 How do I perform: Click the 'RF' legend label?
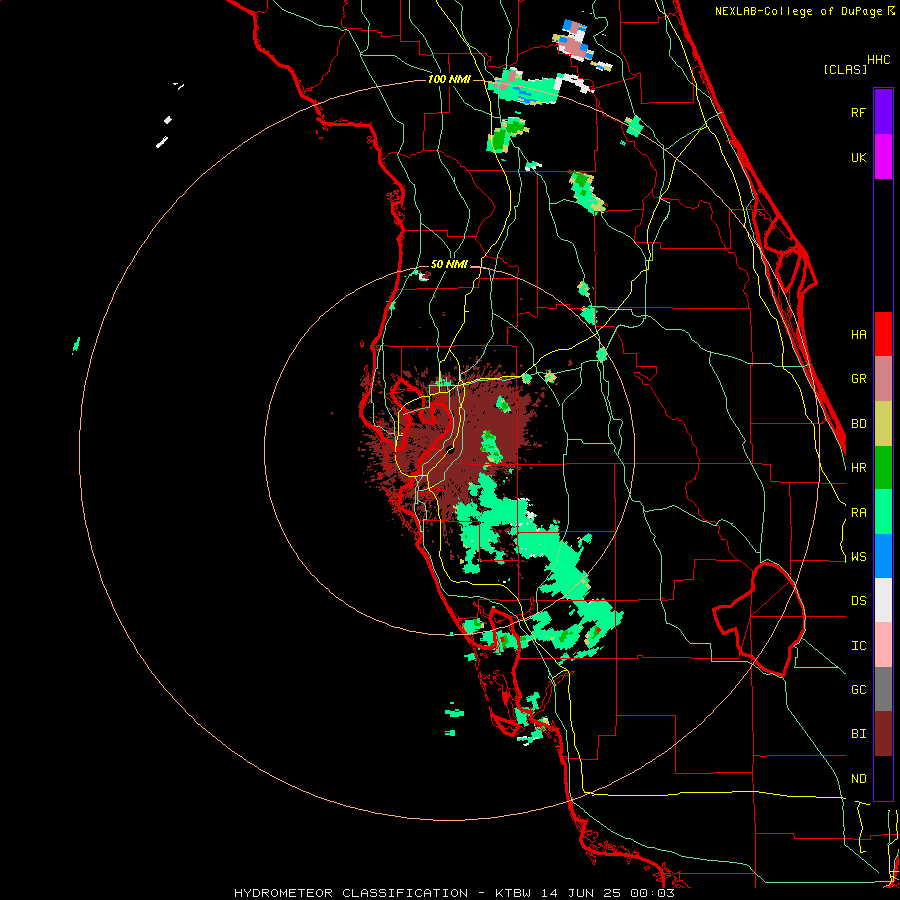tap(858, 112)
